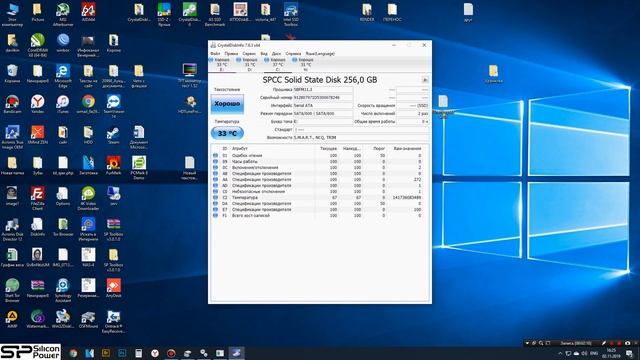Viewport: 640px width, 360px height.
Task: Open AIMP desktop shortcut
Action: click(x=12, y=318)
